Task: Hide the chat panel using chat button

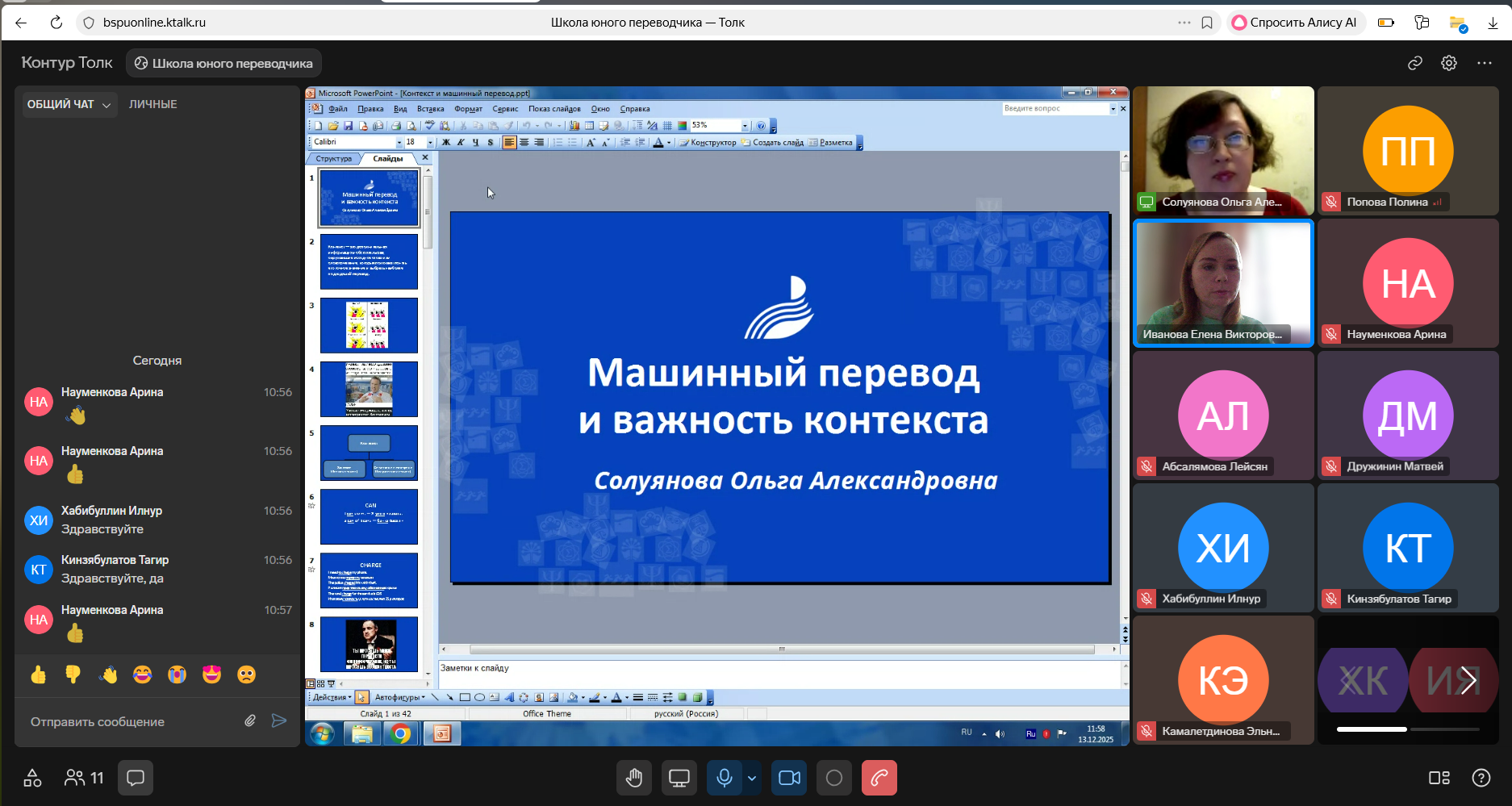Action: [136, 778]
